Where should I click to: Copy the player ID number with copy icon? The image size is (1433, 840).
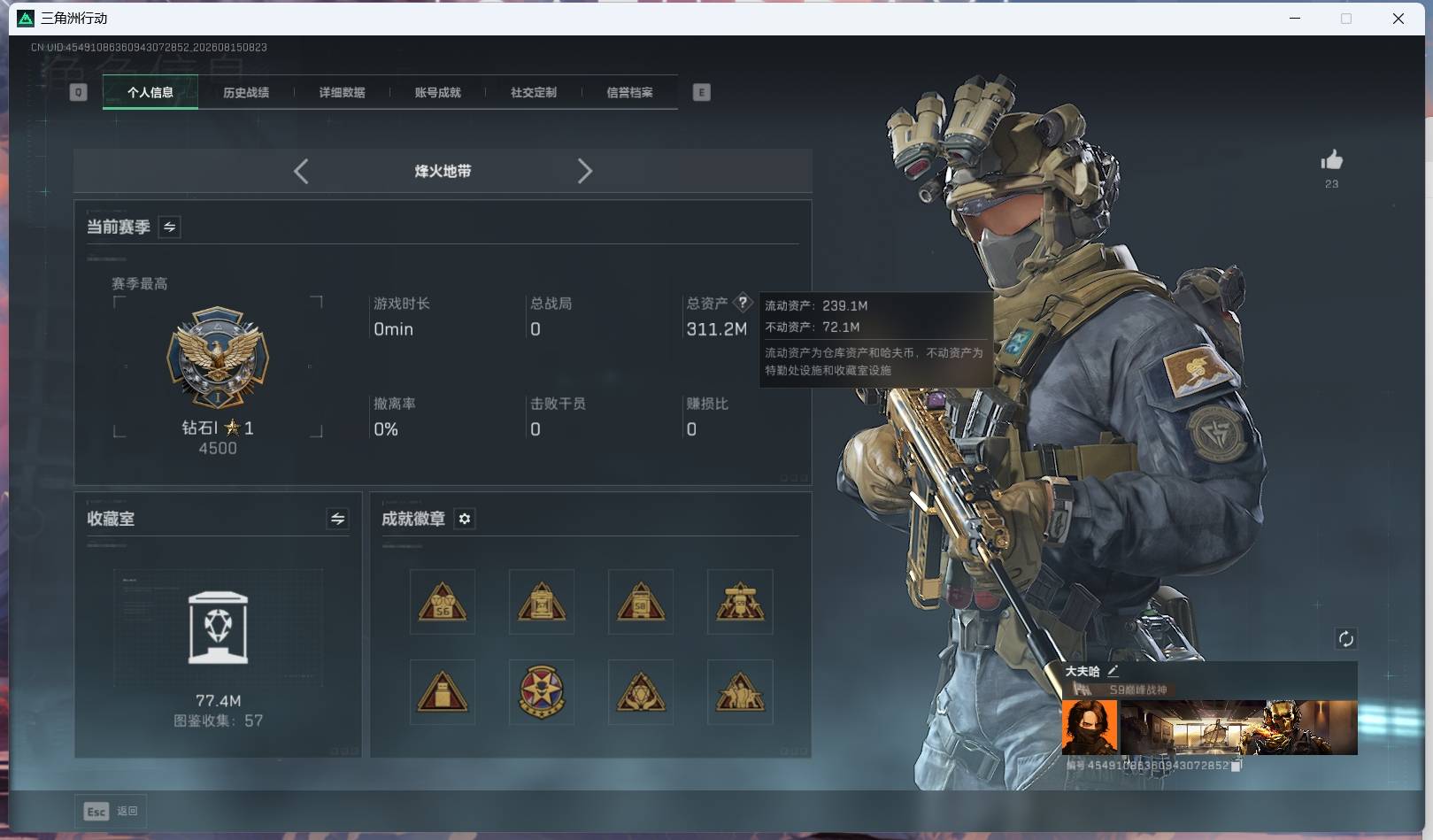[1237, 766]
